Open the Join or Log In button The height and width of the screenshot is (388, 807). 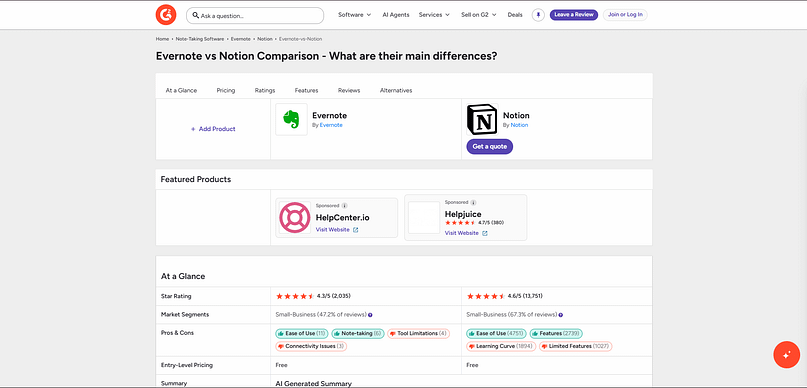click(x=625, y=15)
